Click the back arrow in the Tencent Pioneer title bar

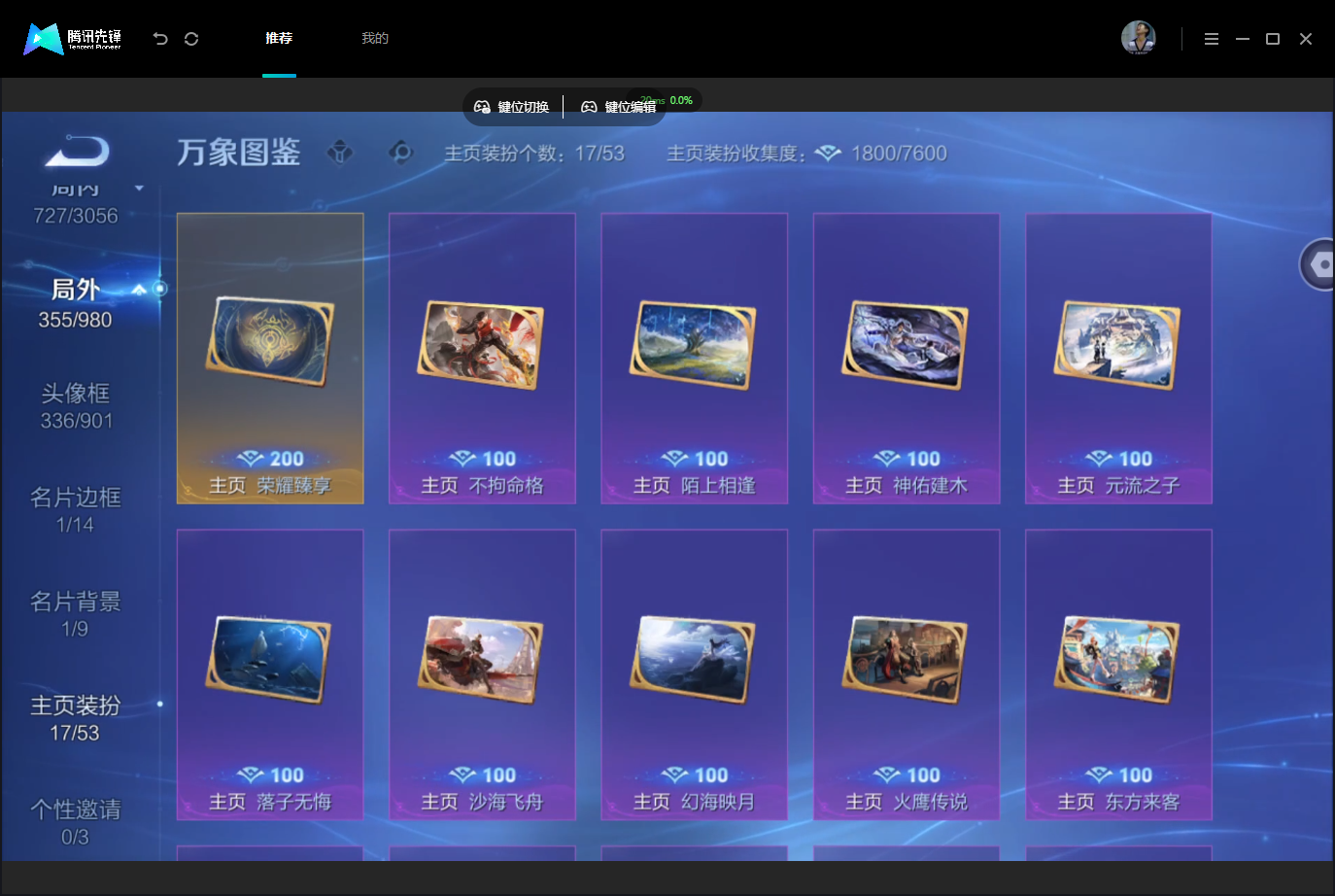(x=160, y=39)
